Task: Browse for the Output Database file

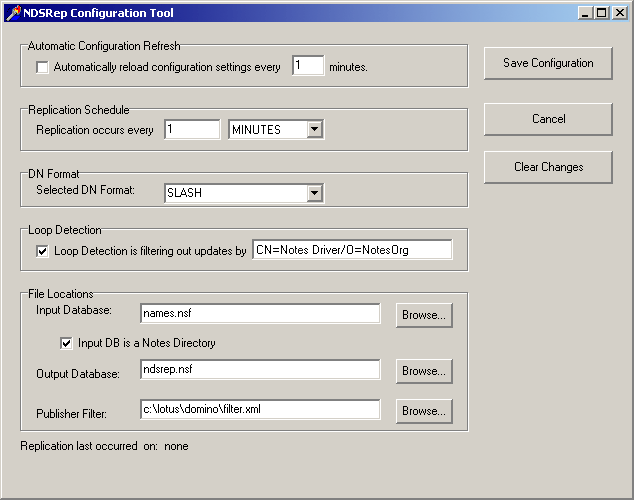Action: pyautogui.click(x=424, y=371)
